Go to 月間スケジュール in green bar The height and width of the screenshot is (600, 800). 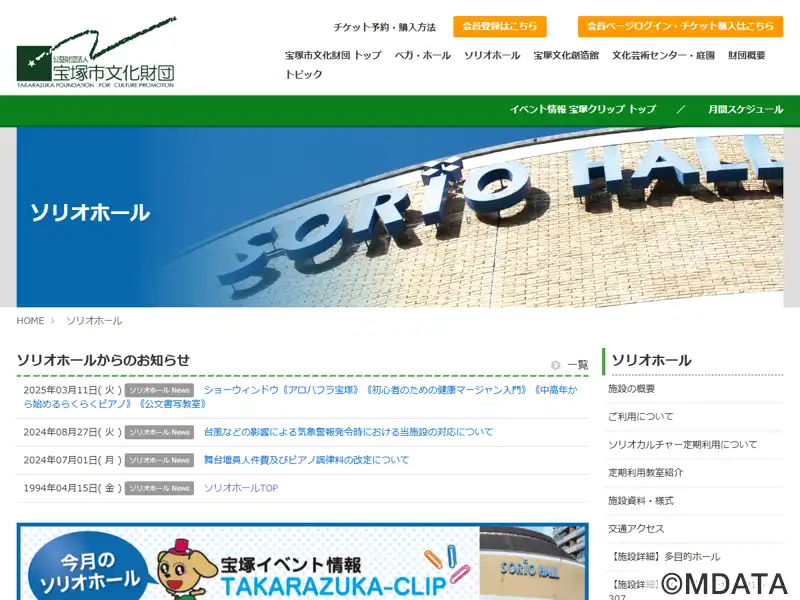[745, 109]
